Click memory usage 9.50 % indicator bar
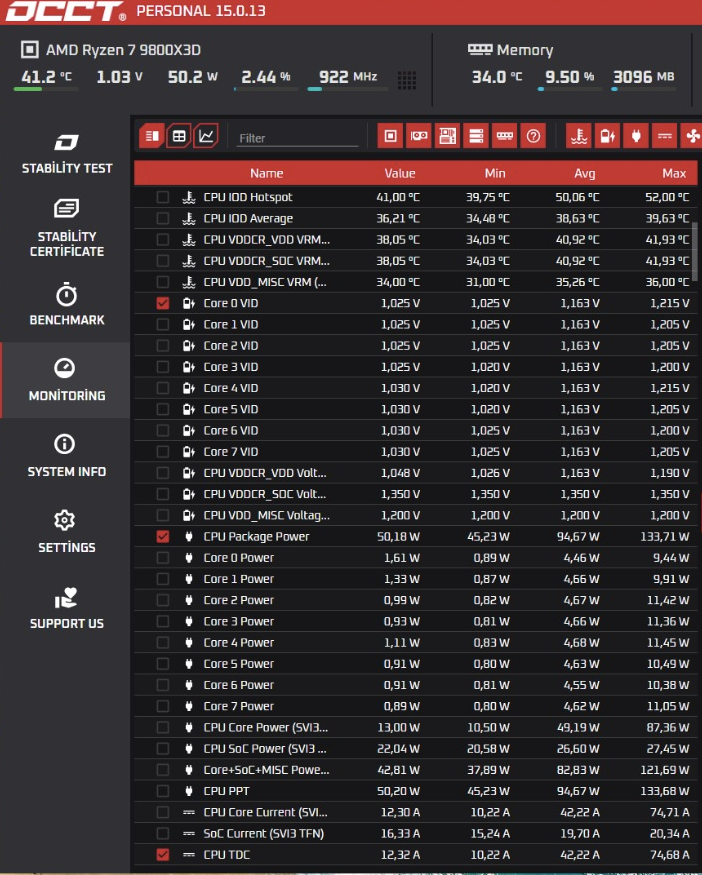 570,89
